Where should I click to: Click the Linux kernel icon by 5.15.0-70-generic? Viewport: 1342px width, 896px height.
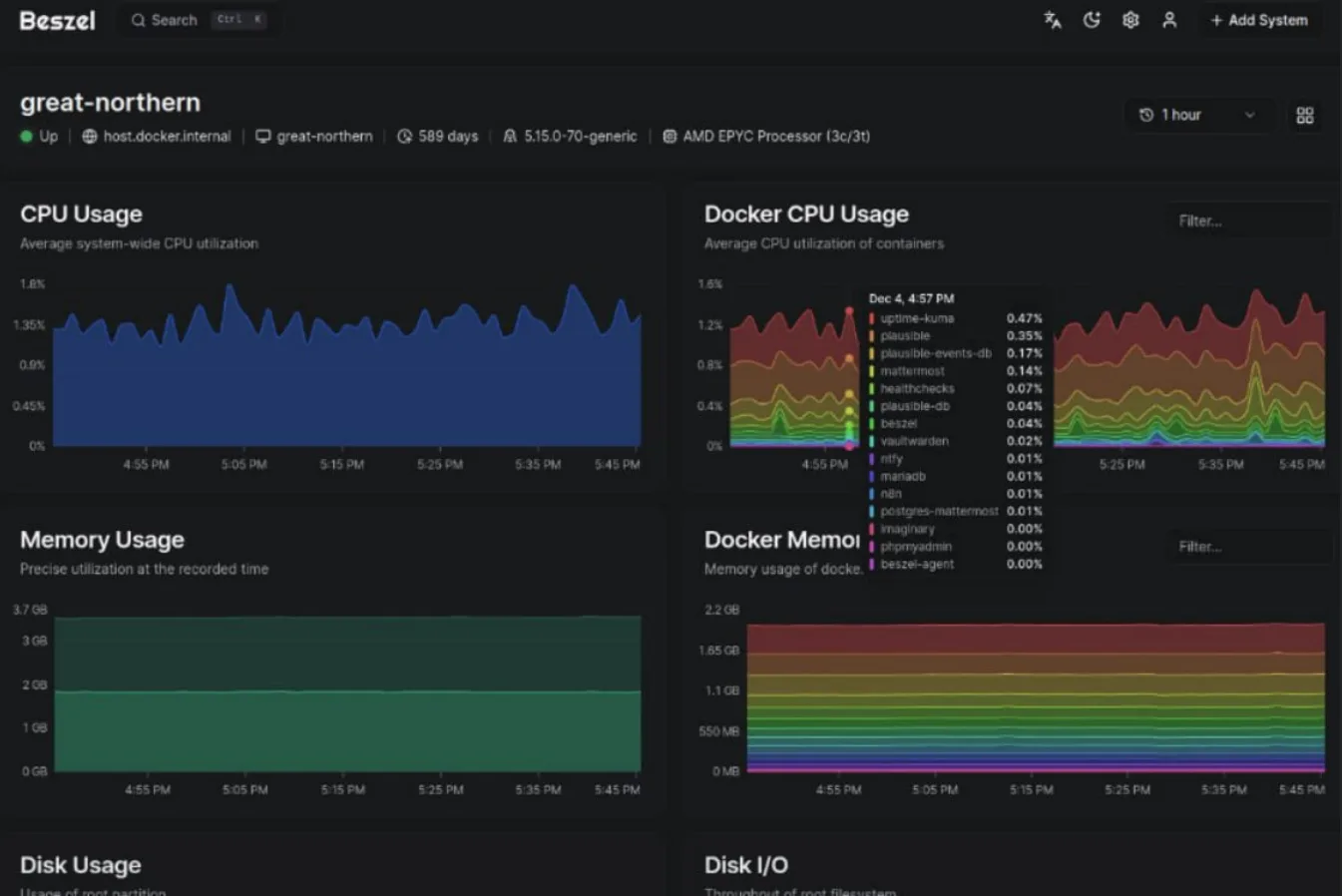(x=510, y=137)
